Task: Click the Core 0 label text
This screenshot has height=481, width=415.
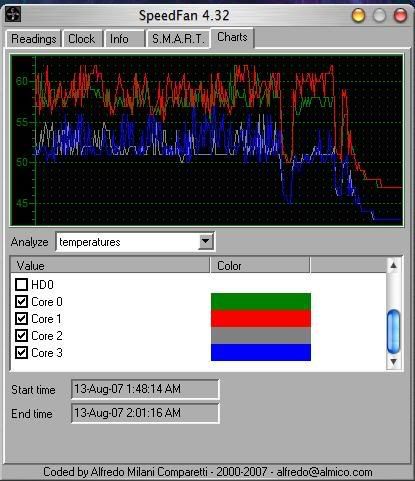Action: click(x=47, y=302)
